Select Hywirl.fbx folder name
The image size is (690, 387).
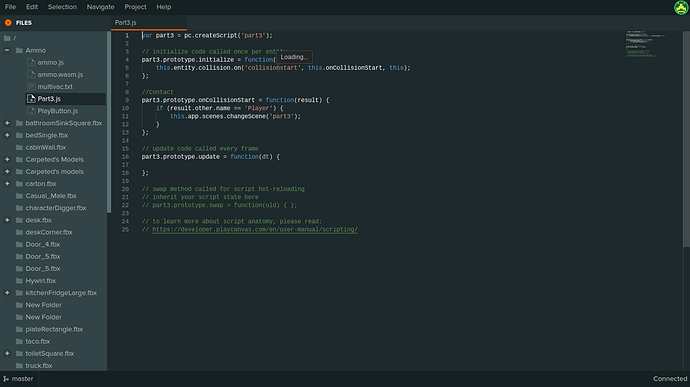(40, 280)
